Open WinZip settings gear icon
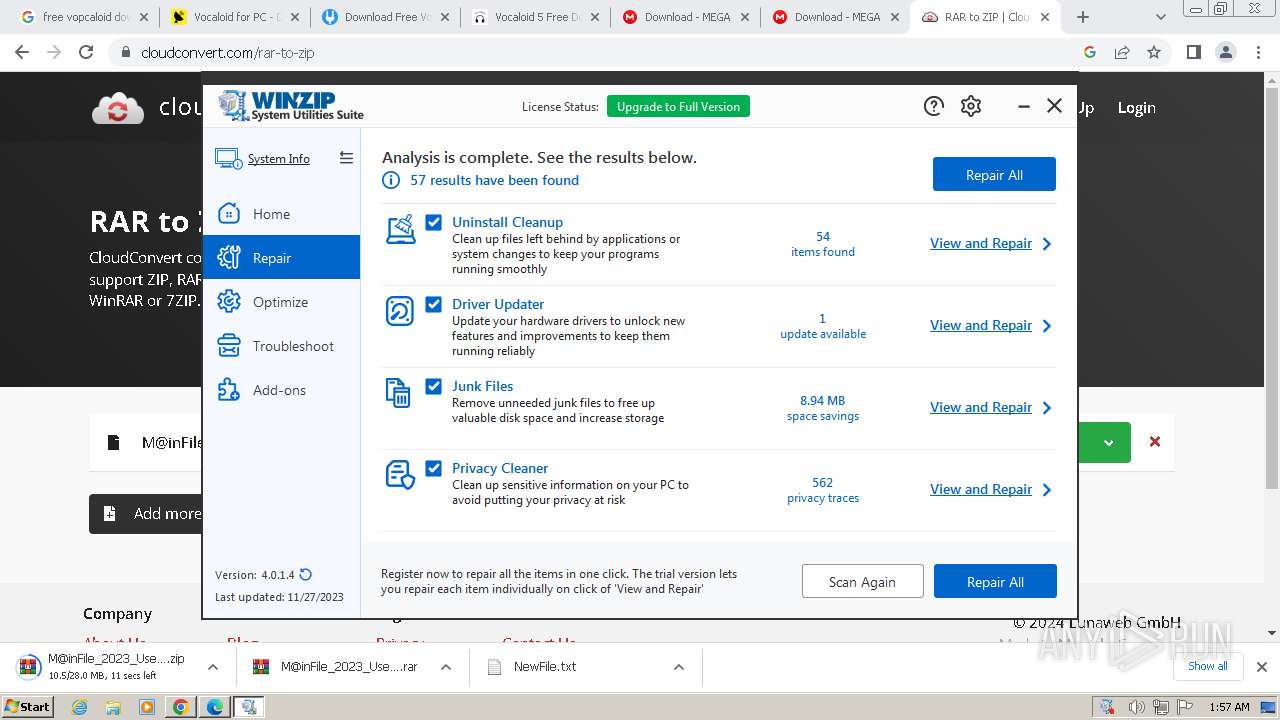The image size is (1280, 720). [971, 106]
